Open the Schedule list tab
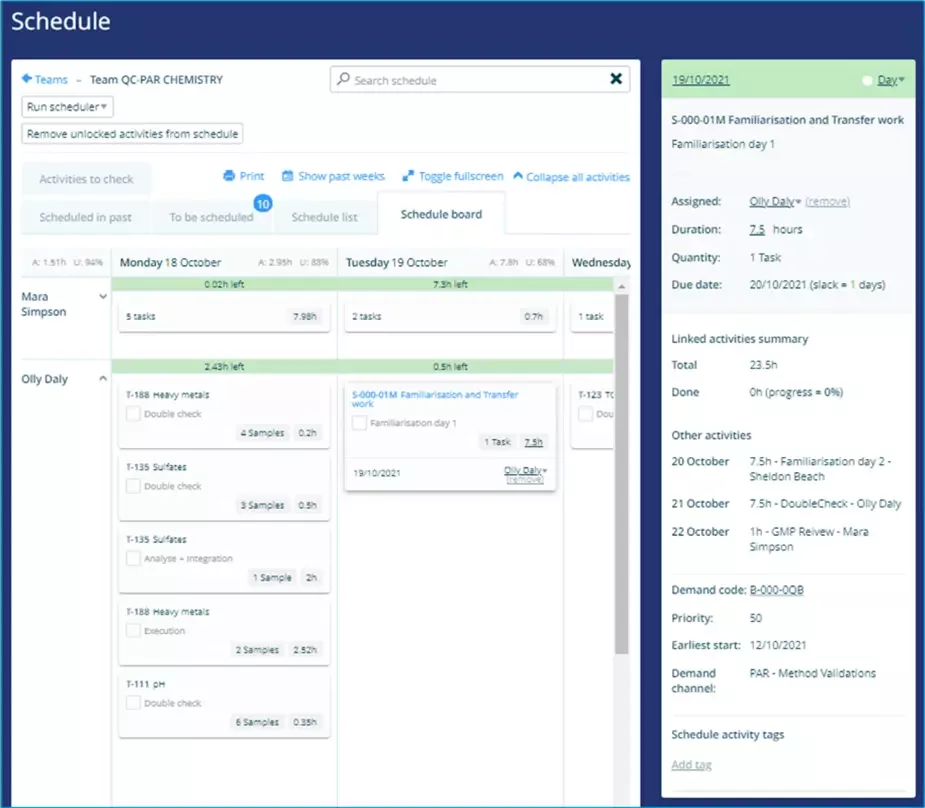 click(x=324, y=217)
